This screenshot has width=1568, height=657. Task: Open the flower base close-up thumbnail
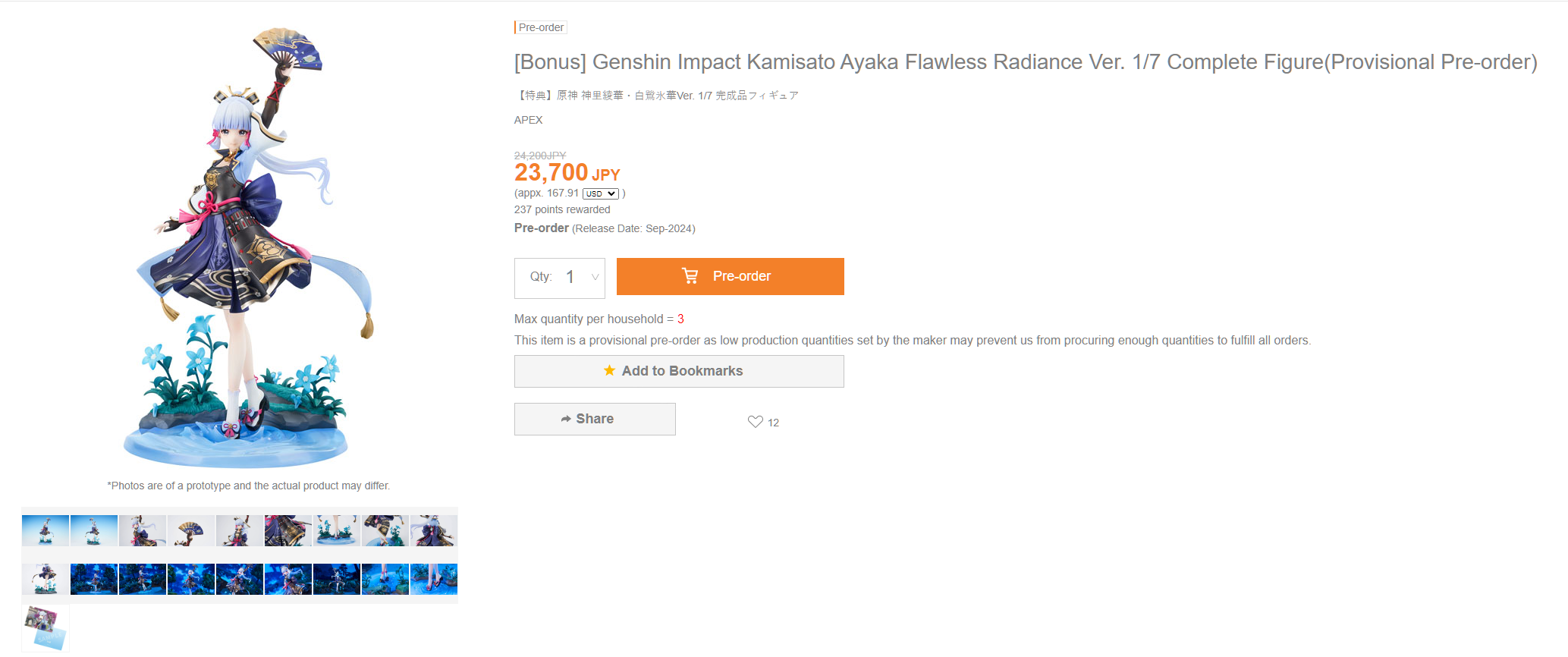[x=337, y=530]
